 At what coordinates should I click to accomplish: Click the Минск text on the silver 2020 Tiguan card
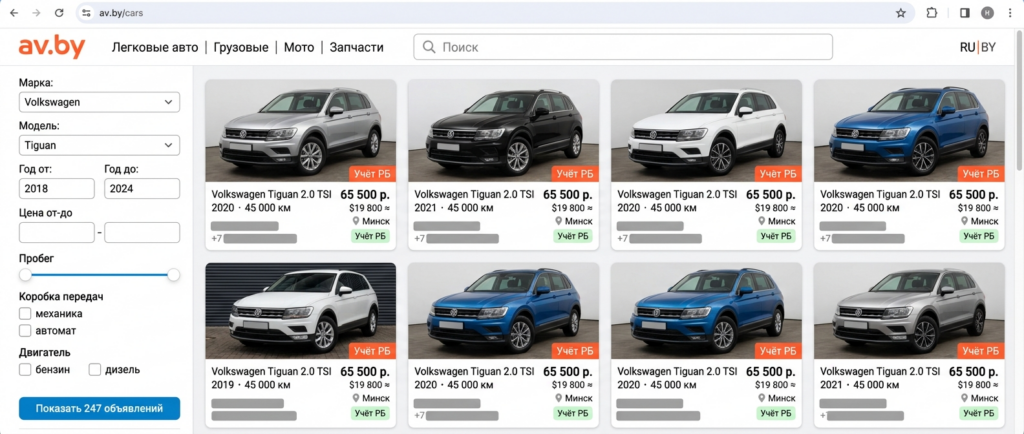pos(376,221)
